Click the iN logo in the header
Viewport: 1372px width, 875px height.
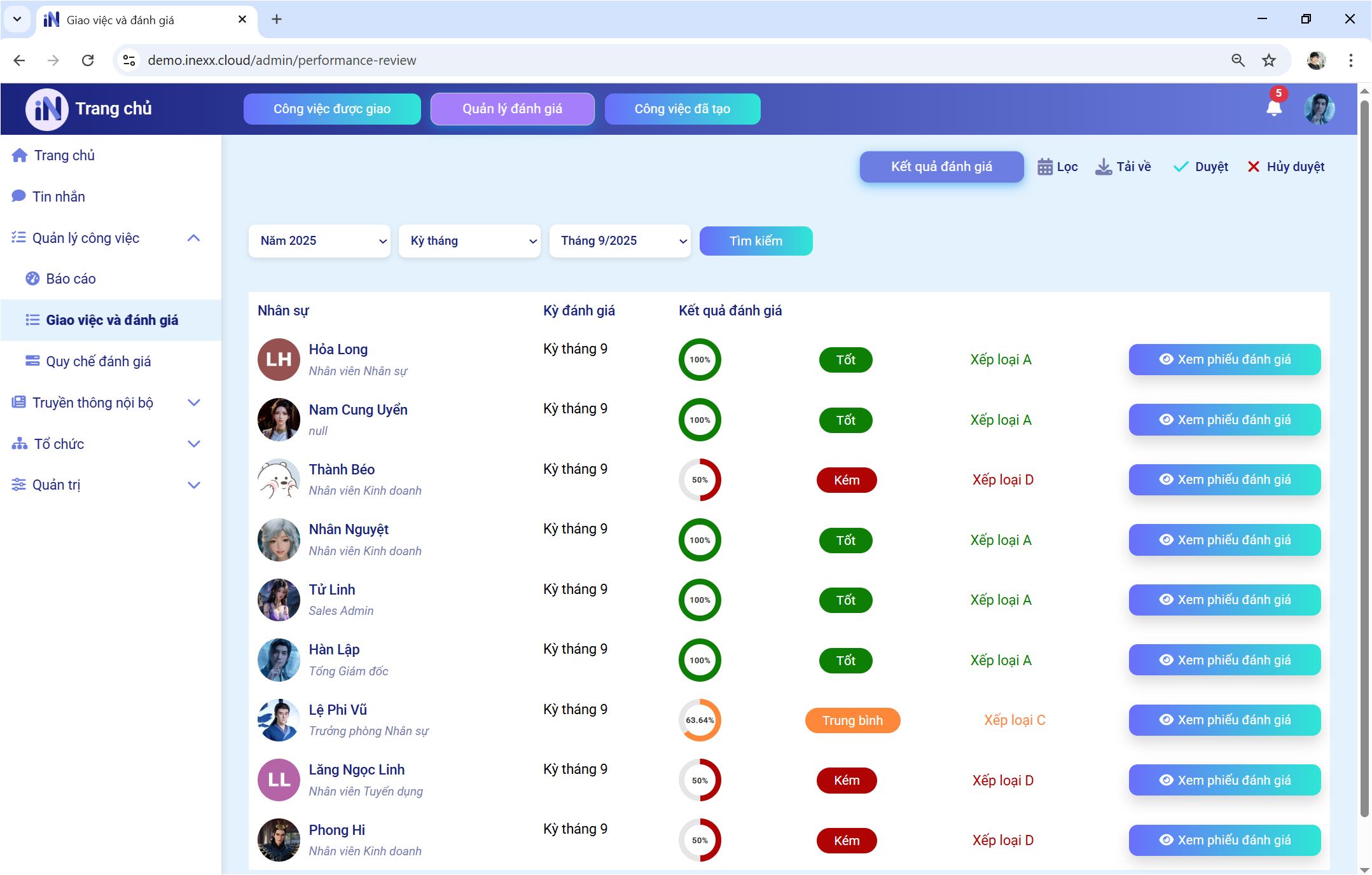(47, 109)
